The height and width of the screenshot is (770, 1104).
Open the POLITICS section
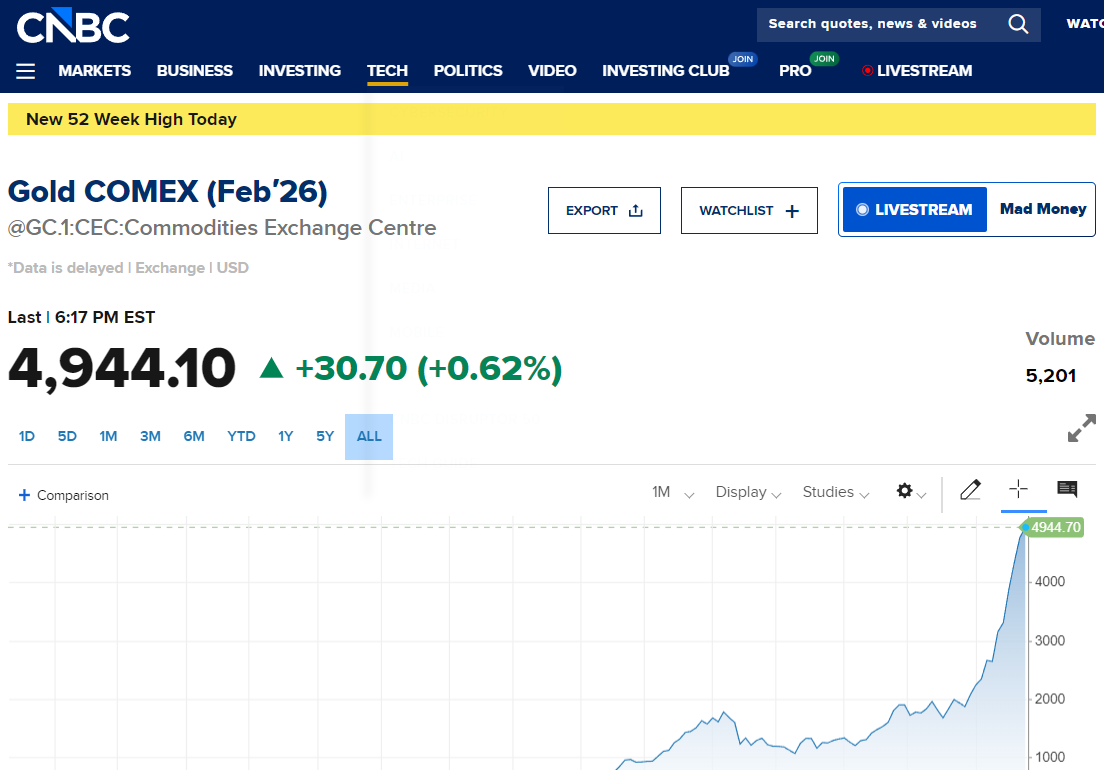point(468,71)
